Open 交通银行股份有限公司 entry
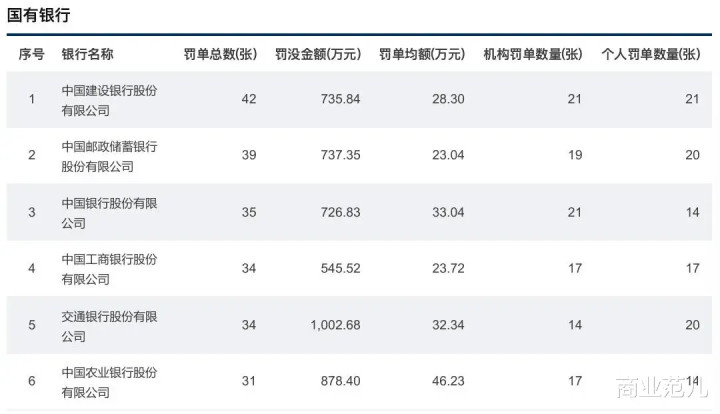 click(109, 326)
